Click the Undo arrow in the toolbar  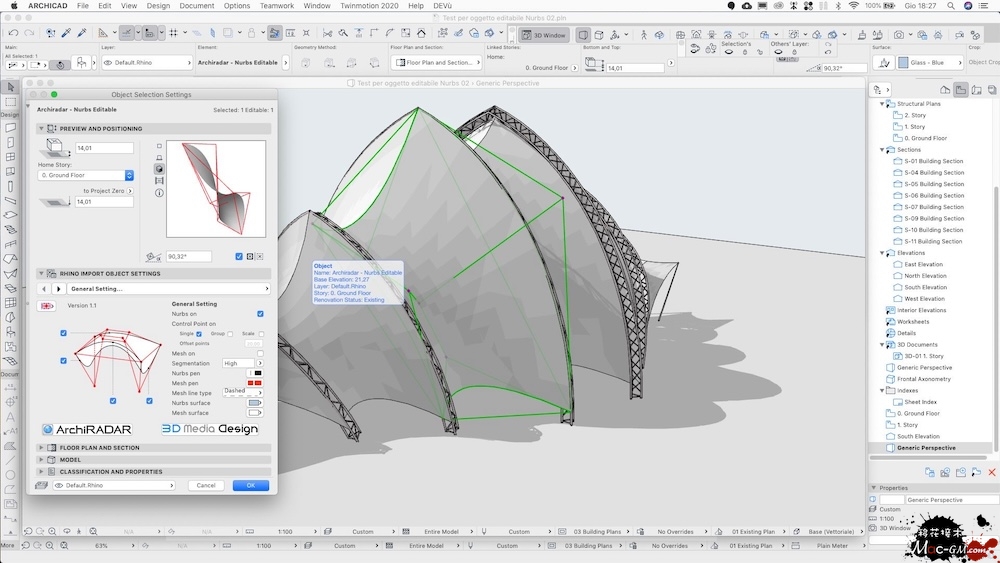(x=13, y=33)
